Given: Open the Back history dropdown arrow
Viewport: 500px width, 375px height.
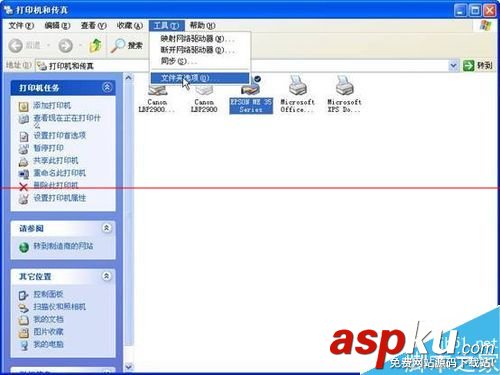Looking at the screenshot, I should (49, 46).
